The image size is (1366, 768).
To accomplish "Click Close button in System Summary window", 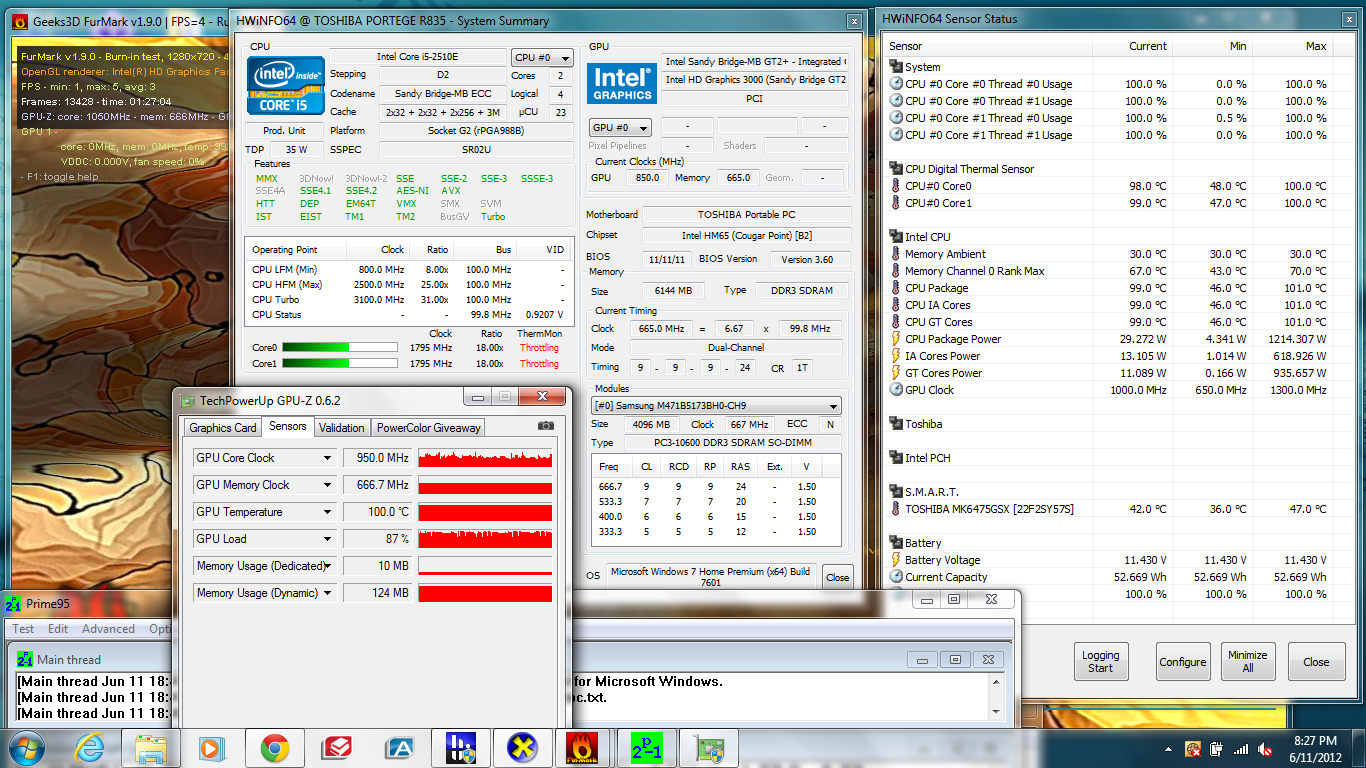I will (838, 577).
